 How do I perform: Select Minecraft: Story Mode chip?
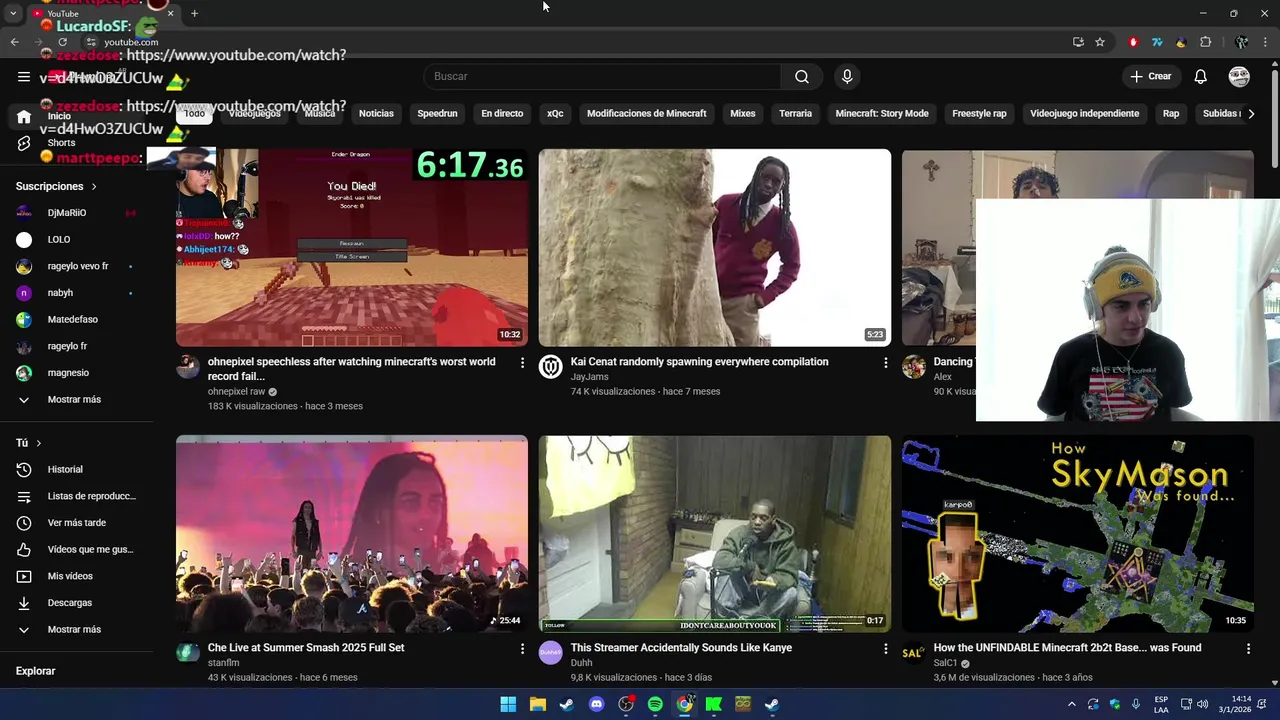click(882, 113)
